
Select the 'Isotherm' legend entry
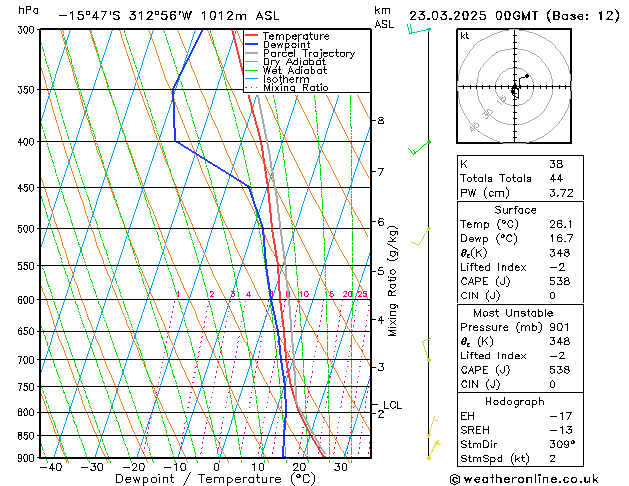[x=286, y=79]
